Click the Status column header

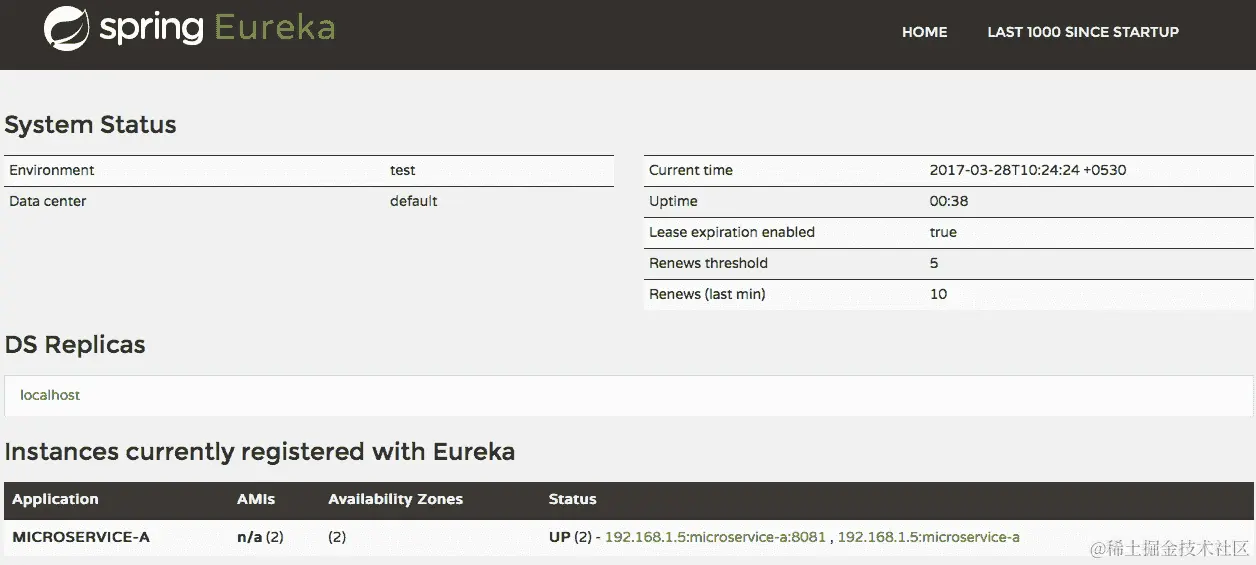[x=572, y=499]
